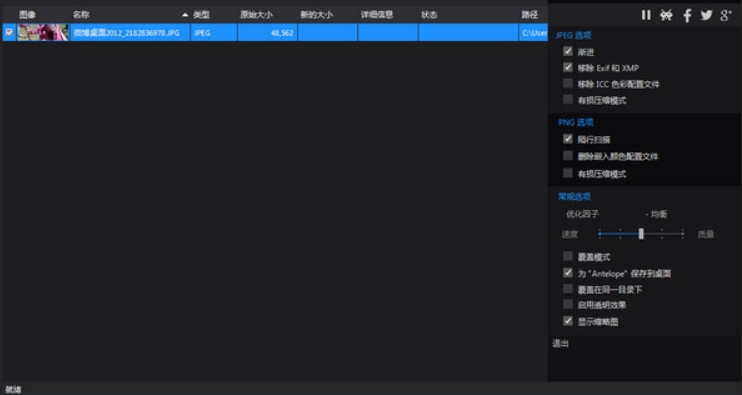Toggle the 渐进 JPEG checkbox

568,51
